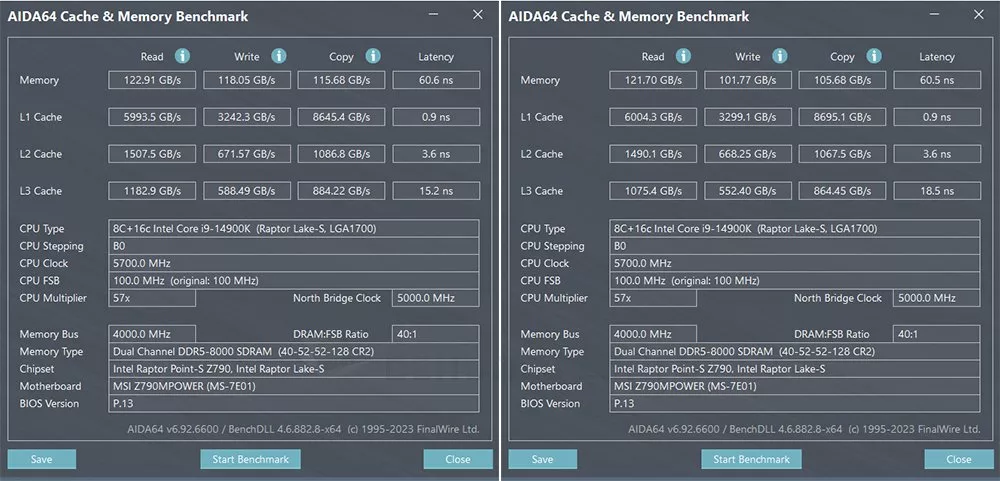Select L2 Cache read value 1490.1 GB/s
Screen dimensions: 1000x481
[x=653, y=154]
